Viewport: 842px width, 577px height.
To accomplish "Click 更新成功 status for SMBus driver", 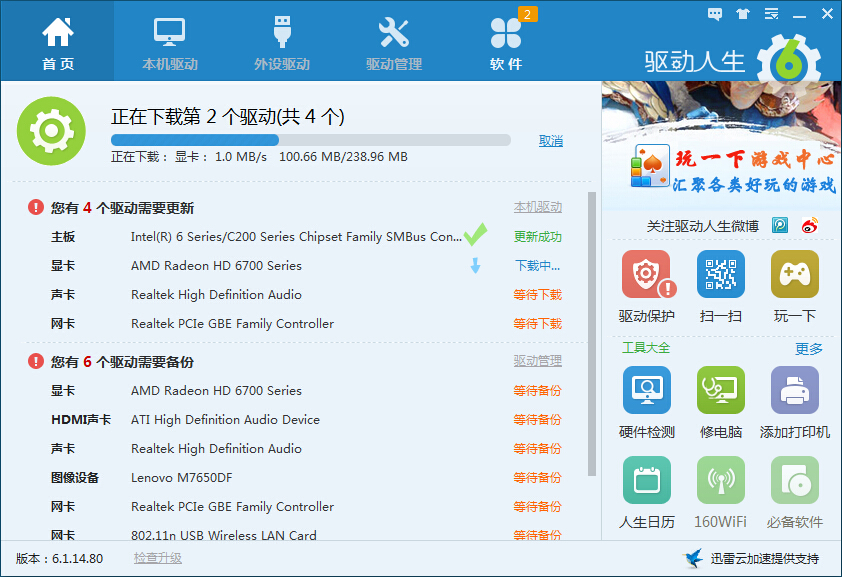I will tap(538, 237).
